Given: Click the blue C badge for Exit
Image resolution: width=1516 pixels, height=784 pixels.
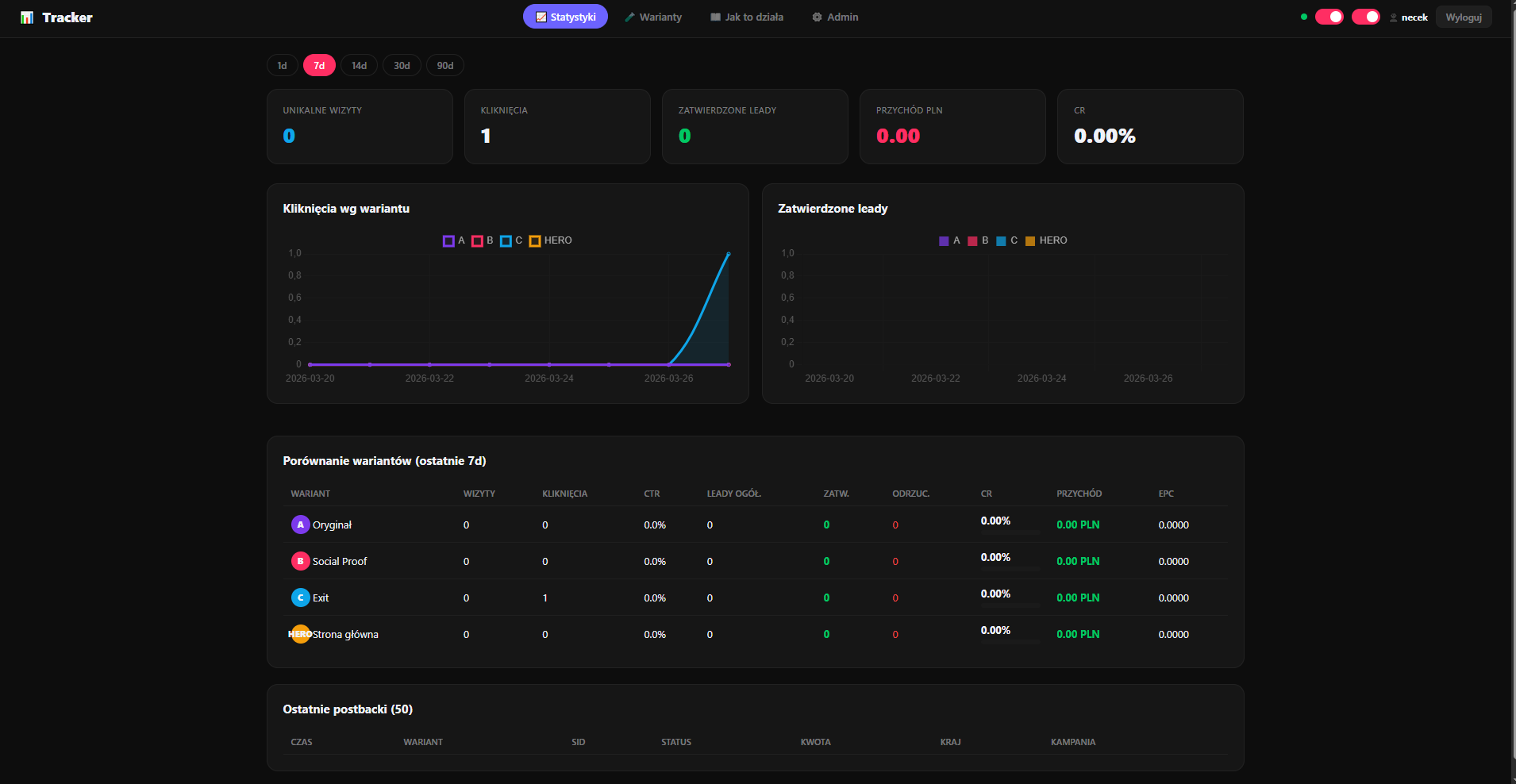Looking at the screenshot, I should pyautogui.click(x=300, y=598).
